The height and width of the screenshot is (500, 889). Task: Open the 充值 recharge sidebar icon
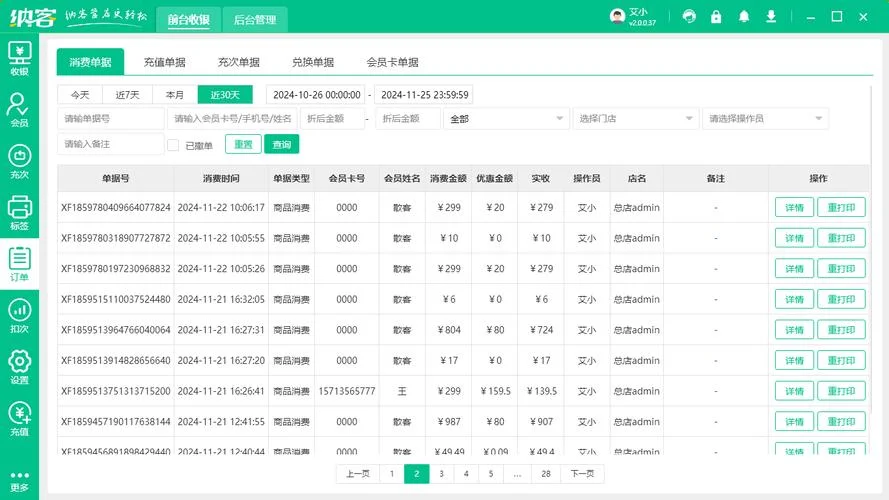(19, 419)
